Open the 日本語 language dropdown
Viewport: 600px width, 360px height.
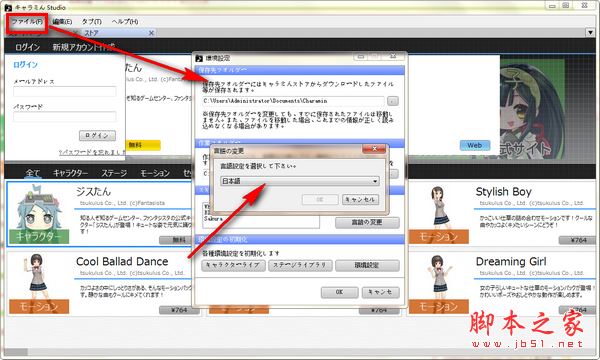click(x=300, y=181)
